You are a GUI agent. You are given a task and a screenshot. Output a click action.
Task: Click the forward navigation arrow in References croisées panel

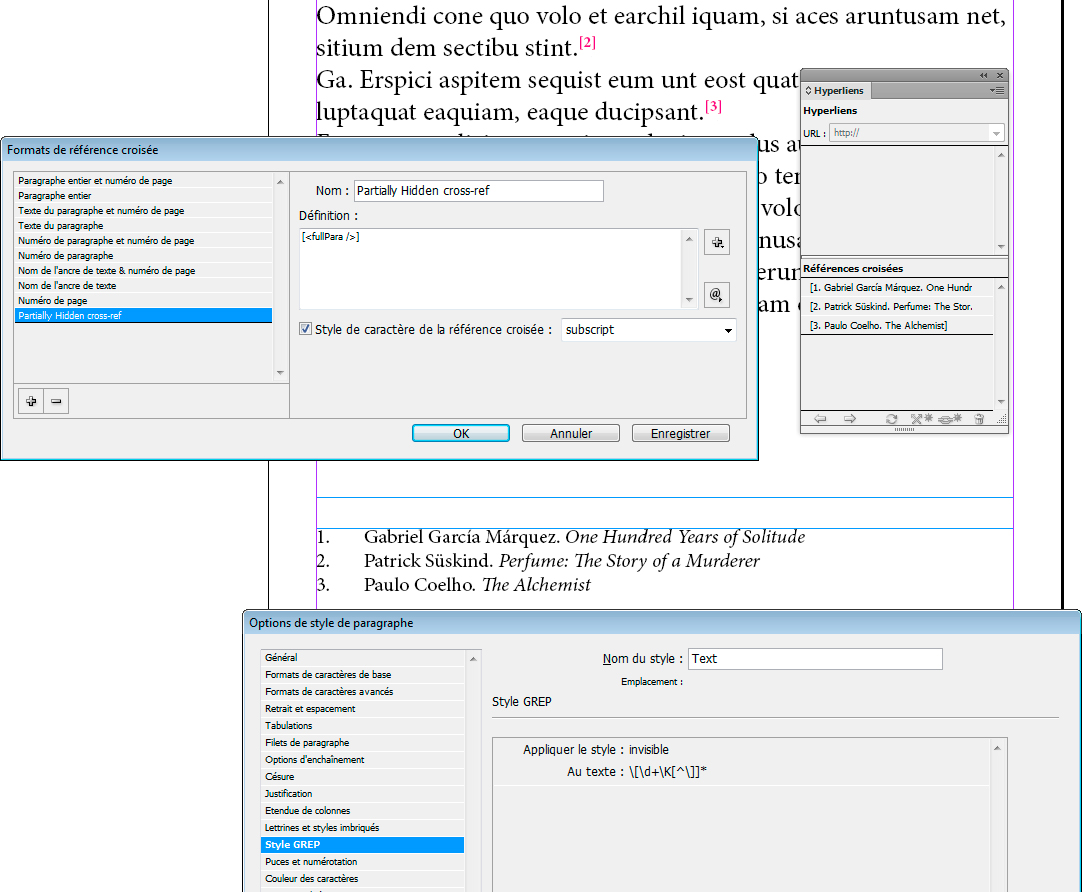[849, 419]
